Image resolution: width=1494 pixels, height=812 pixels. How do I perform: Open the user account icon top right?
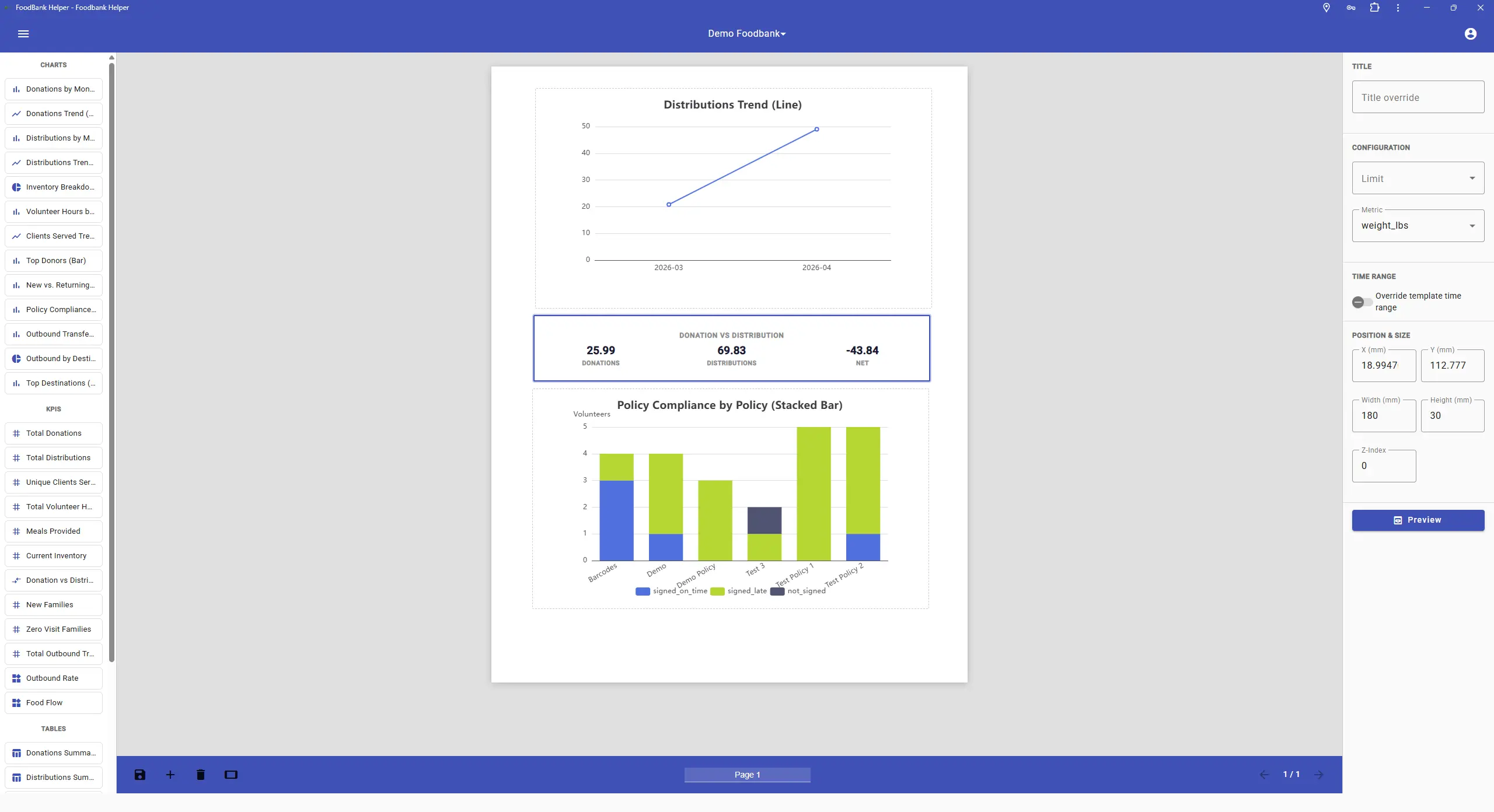click(1469, 33)
